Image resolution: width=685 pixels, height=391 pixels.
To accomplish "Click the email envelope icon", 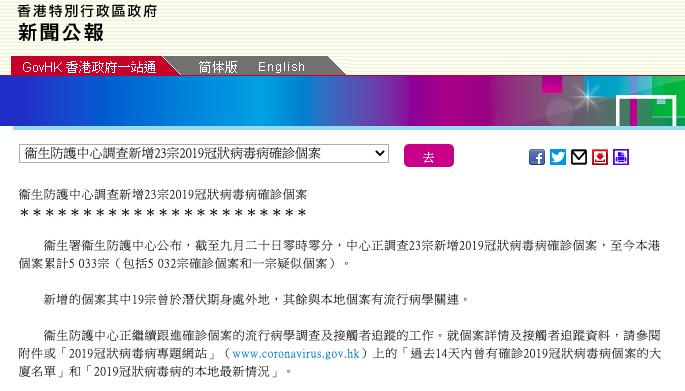I will coord(579,157).
